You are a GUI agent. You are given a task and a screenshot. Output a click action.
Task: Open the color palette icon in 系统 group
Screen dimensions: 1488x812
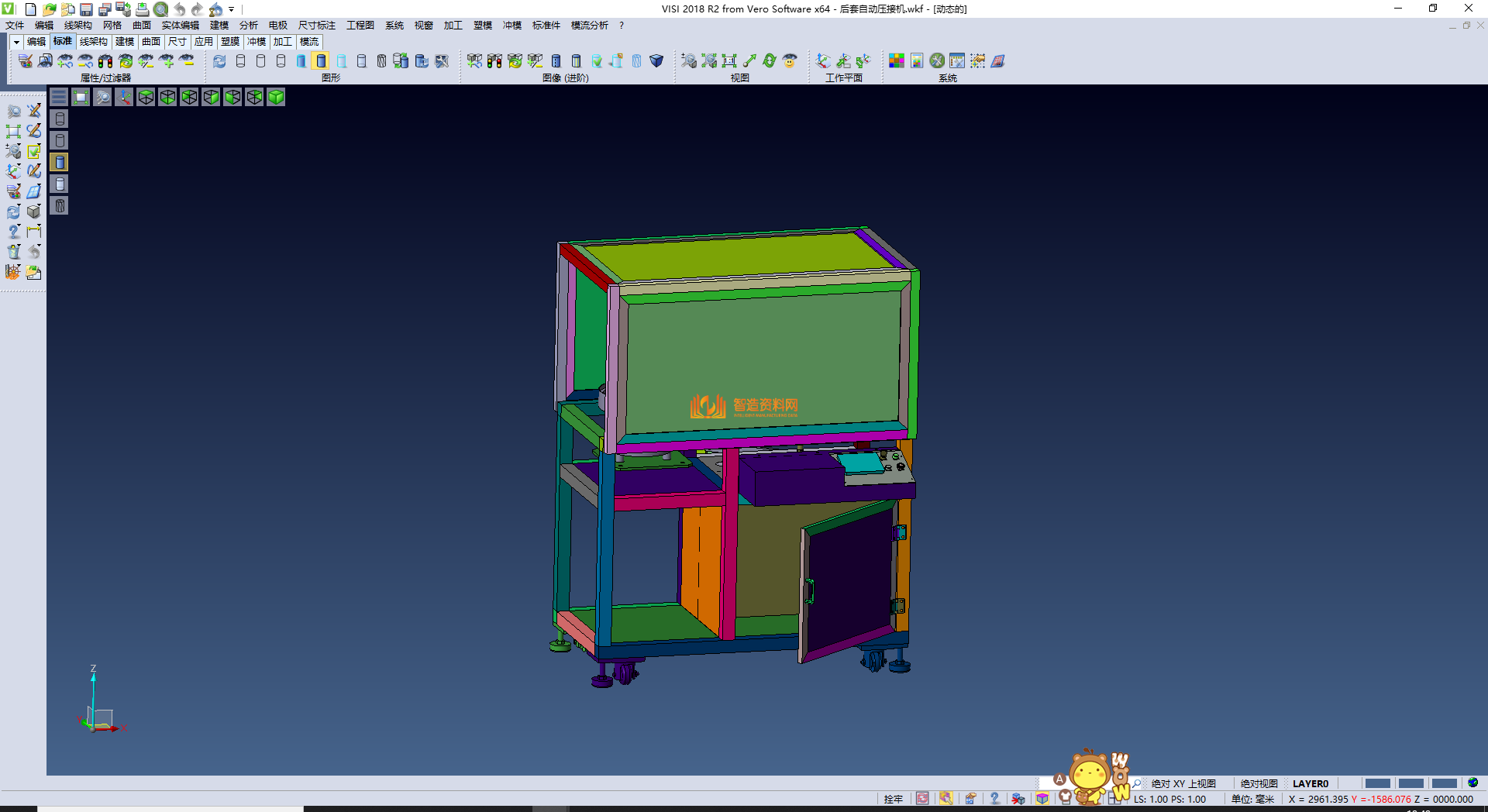[x=896, y=60]
